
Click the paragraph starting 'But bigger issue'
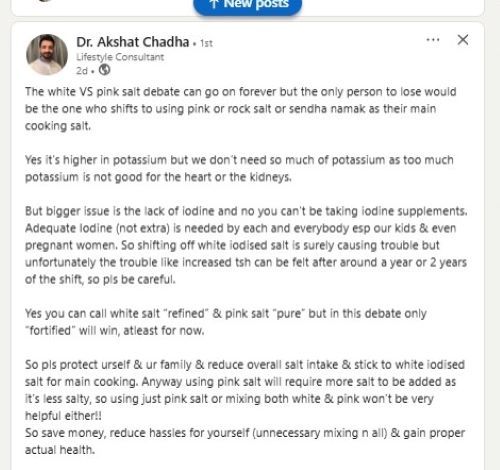[x=246, y=245]
